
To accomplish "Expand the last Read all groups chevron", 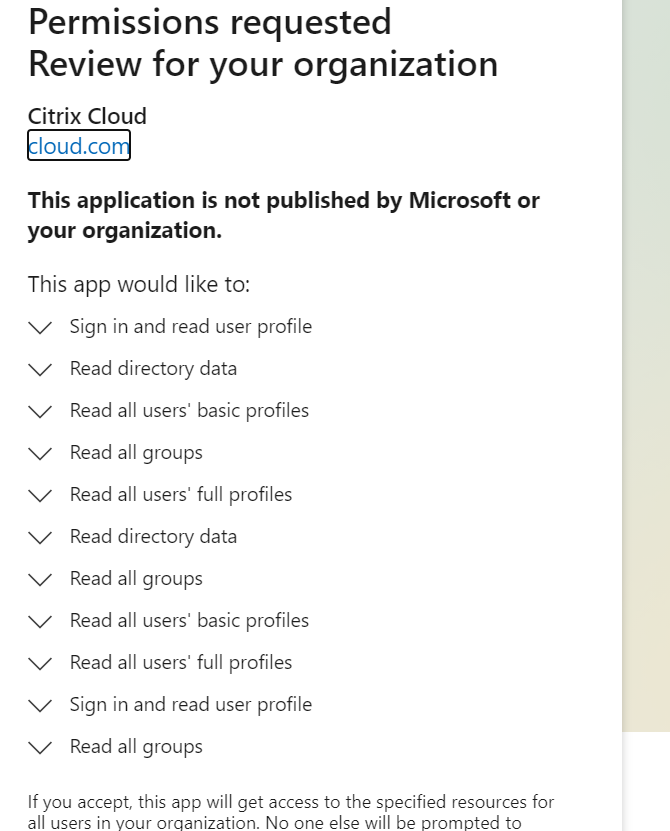I will pos(40,747).
